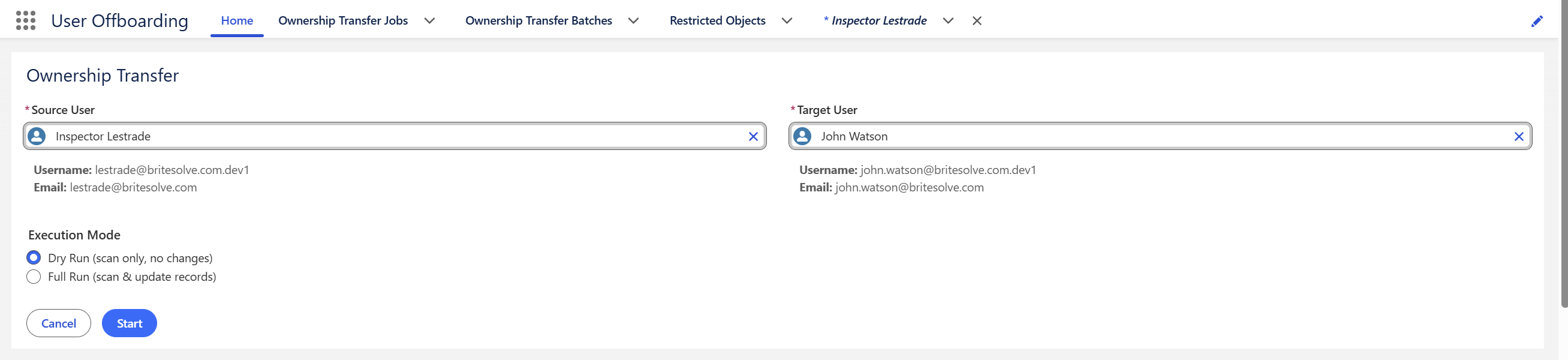Expand Ownership Transfer Jobs dropdown menu
Viewport: 1568px width, 360px height.
point(430,21)
